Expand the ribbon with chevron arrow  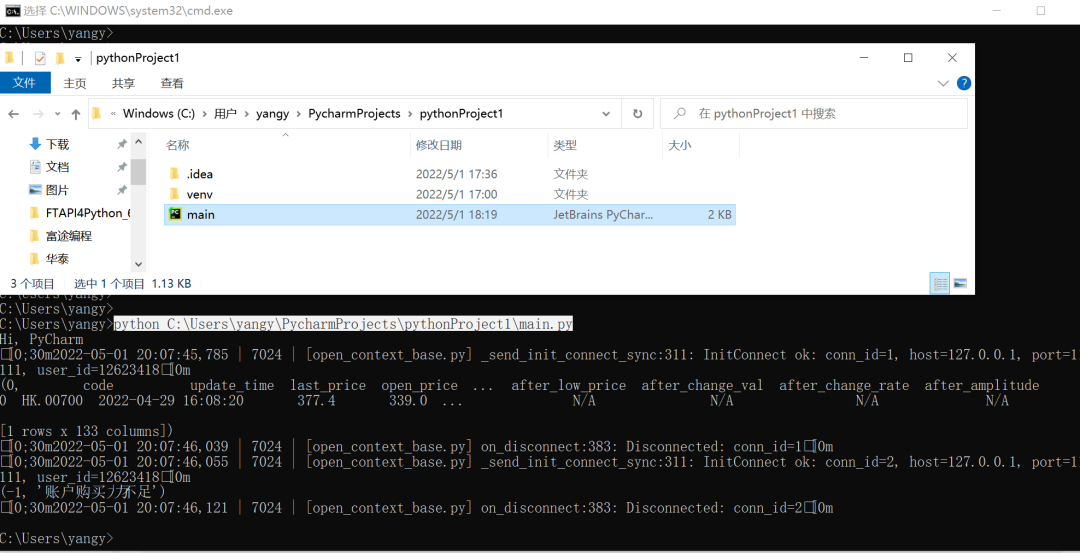tap(944, 83)
